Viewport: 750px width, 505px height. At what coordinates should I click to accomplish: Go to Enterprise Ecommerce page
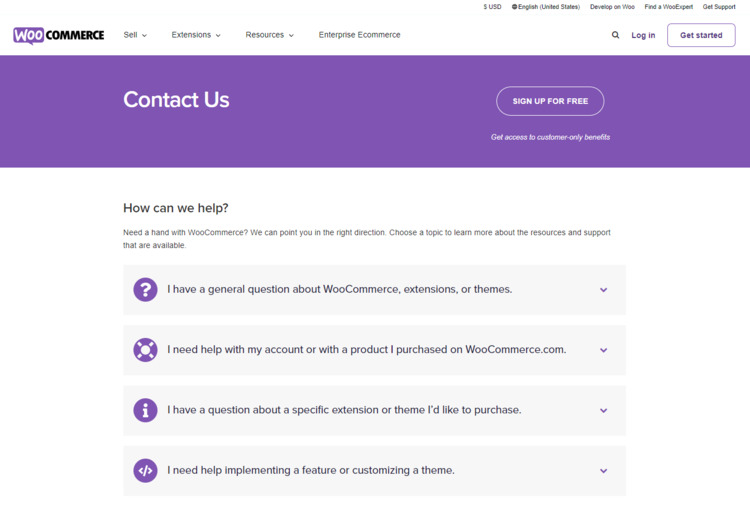359,35
